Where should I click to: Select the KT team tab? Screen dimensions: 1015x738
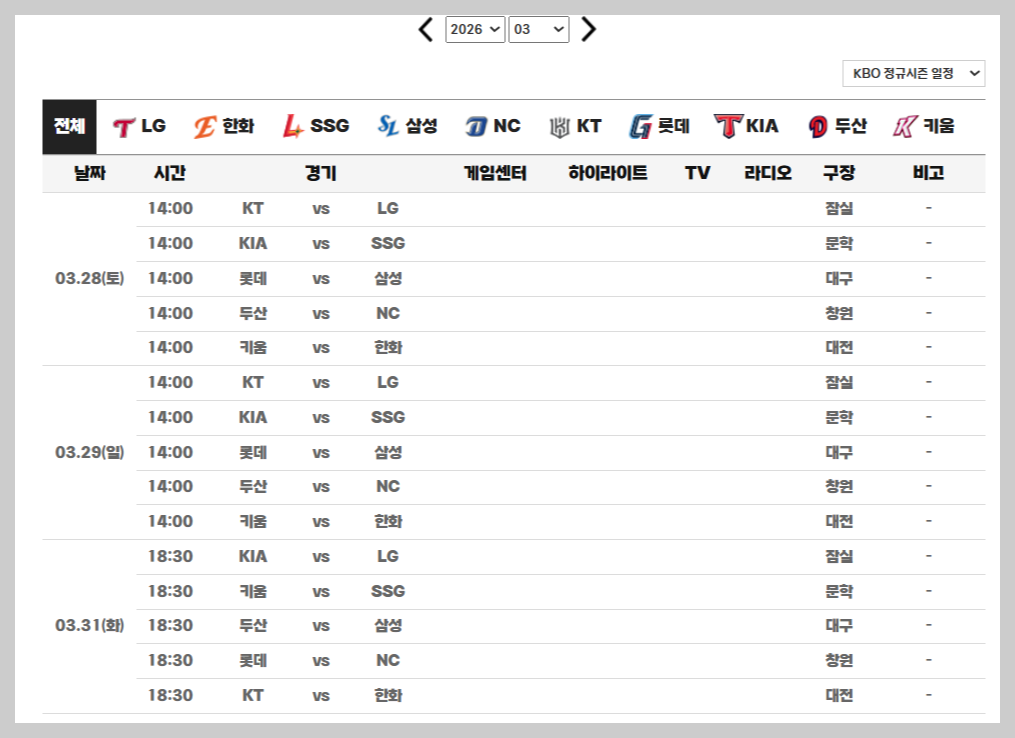coord(575,126)
